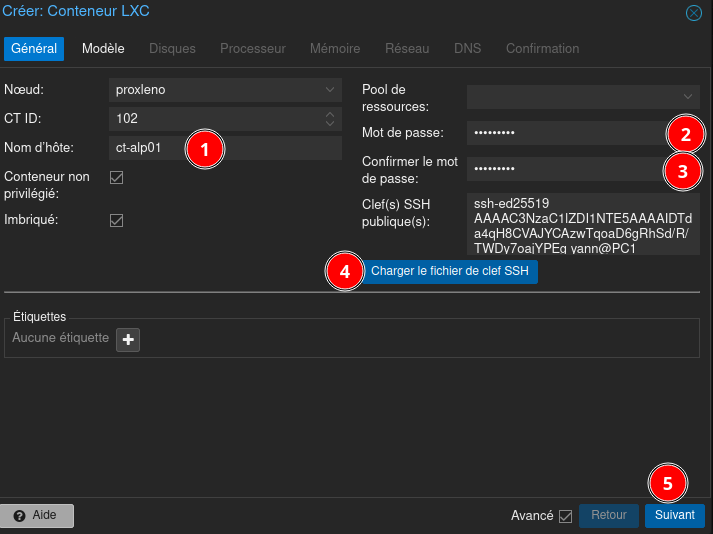Select the Général tab
The image size is (713, 534).
(34, 48)
